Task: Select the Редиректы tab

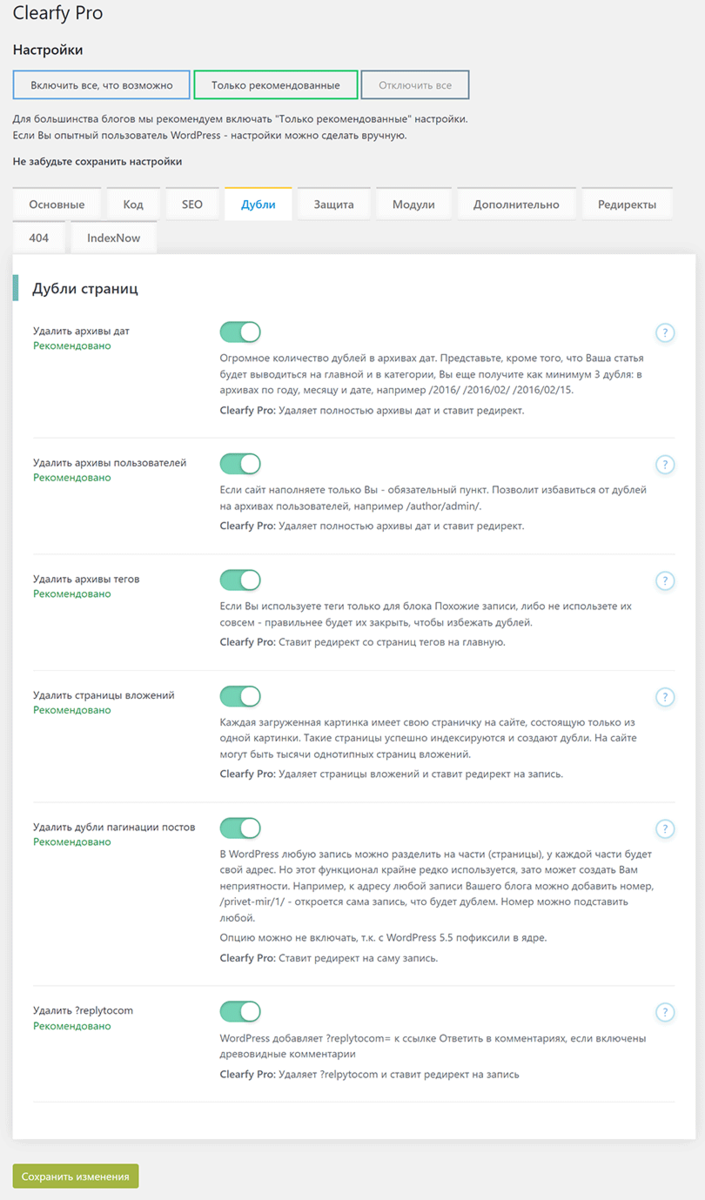Action: [627, 204]
